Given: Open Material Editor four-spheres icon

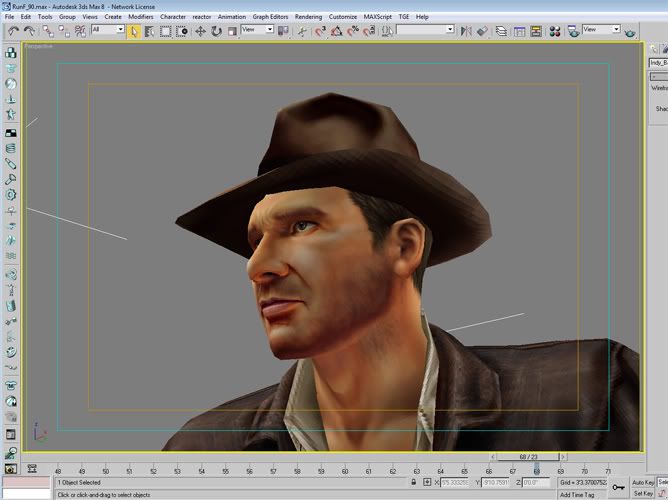Looking at the screenshot, I should pyautogui.click(x=555, y=31).
